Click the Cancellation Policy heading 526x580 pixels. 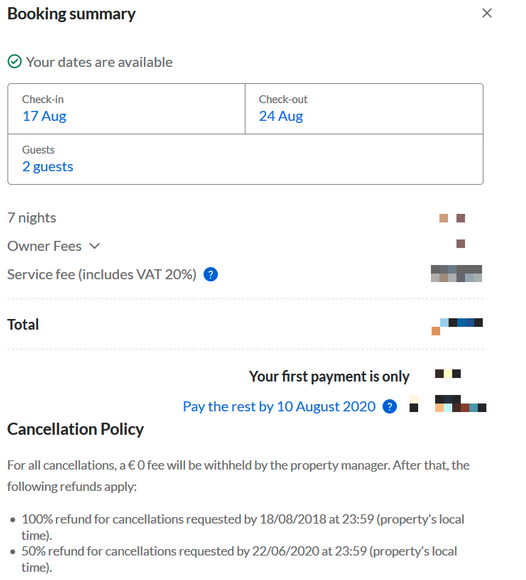(x=75, y=429)
